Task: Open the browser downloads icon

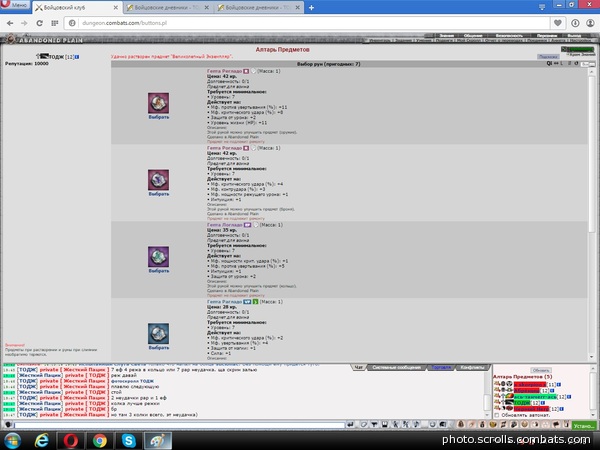Action: [x=575, y=23]
